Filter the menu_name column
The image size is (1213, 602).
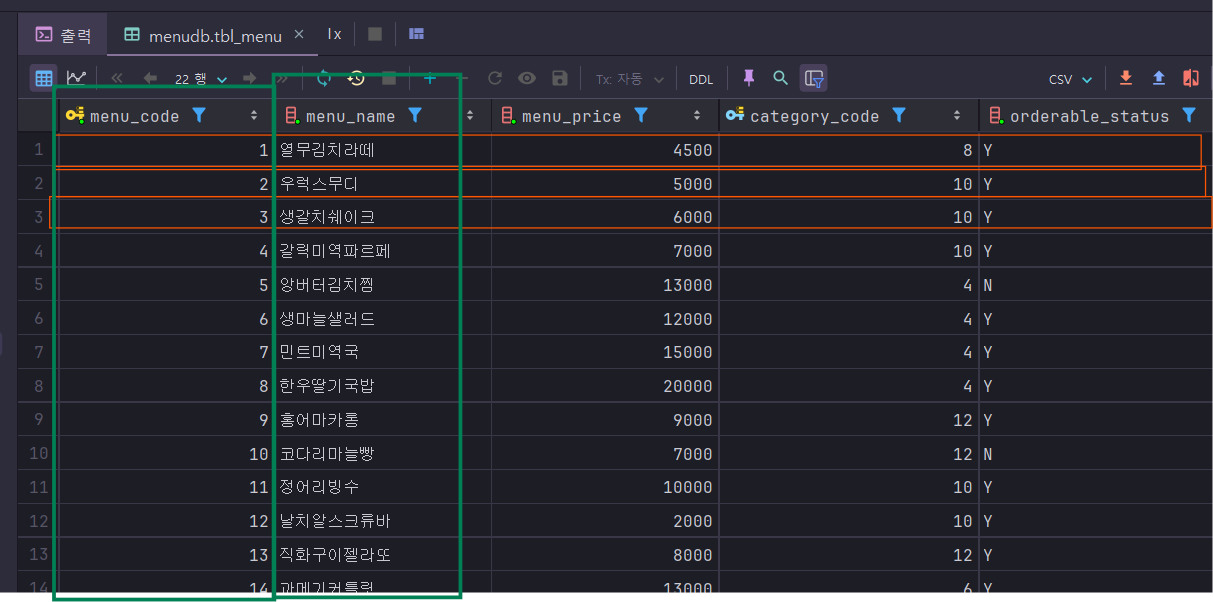pos(415,115)
